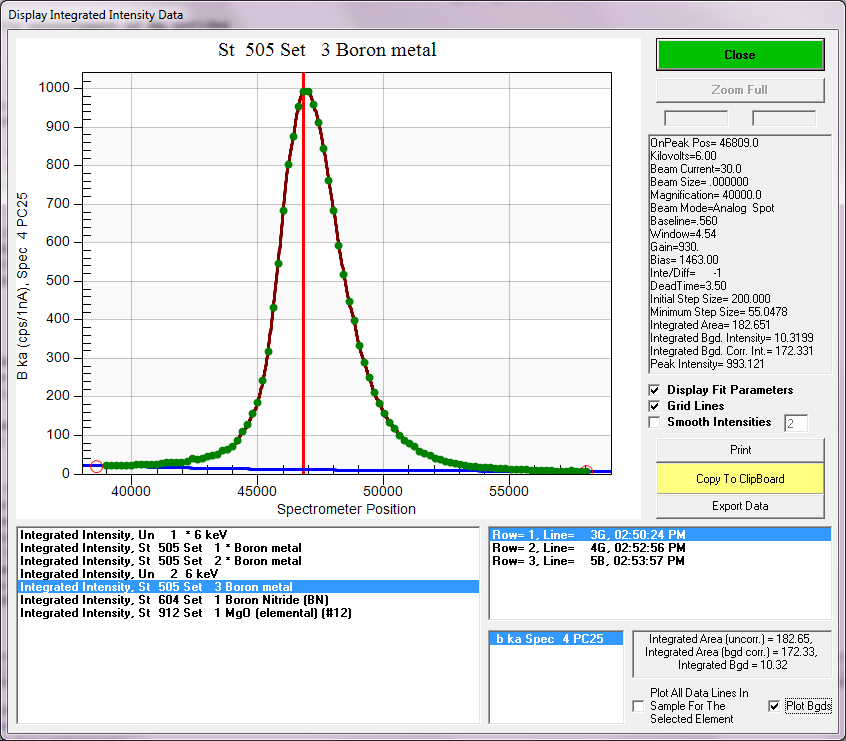Click the yellow Copy To ClipBoard button

740,479
